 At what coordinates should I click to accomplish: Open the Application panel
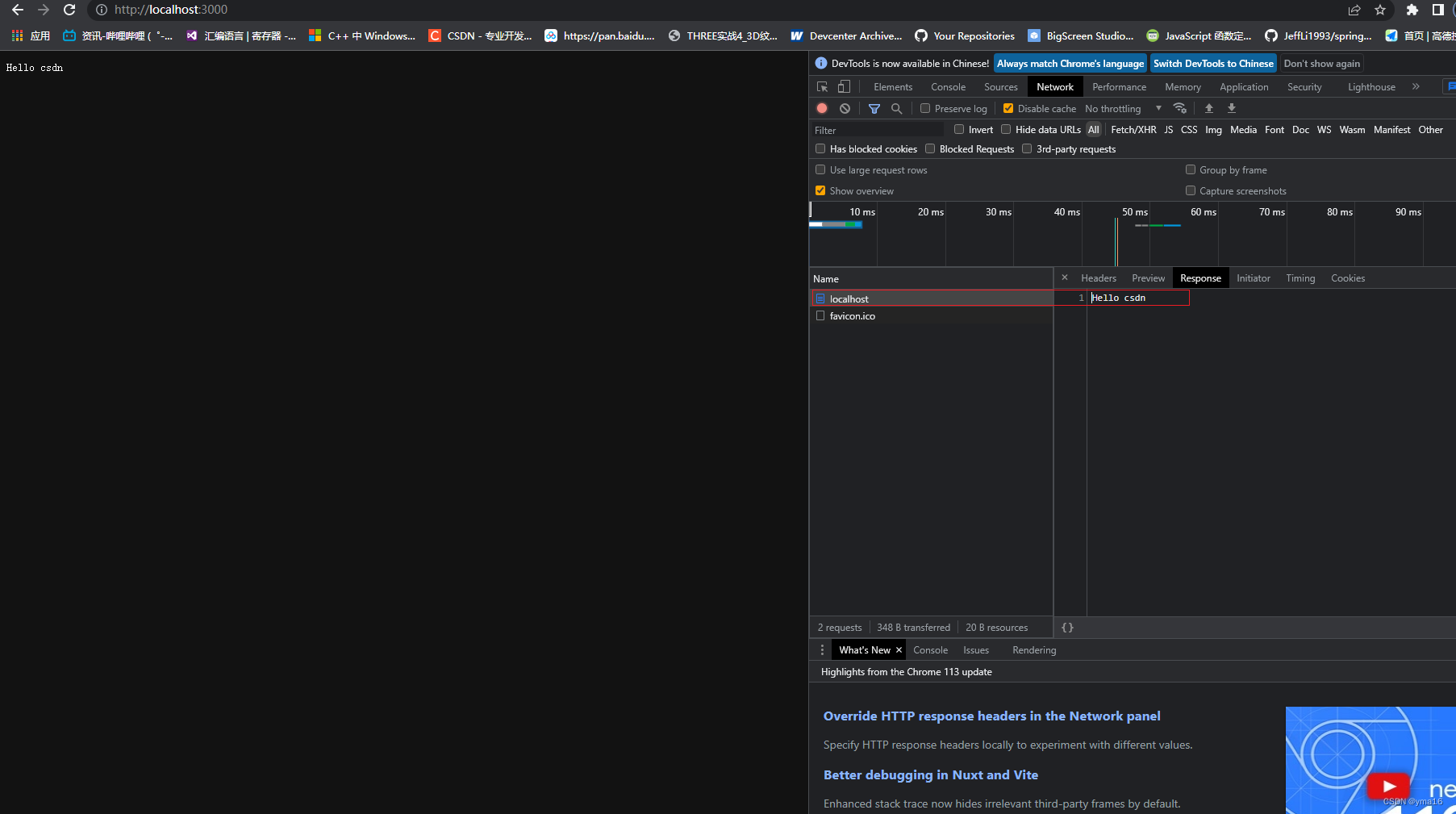click(x=1244, y=86)
